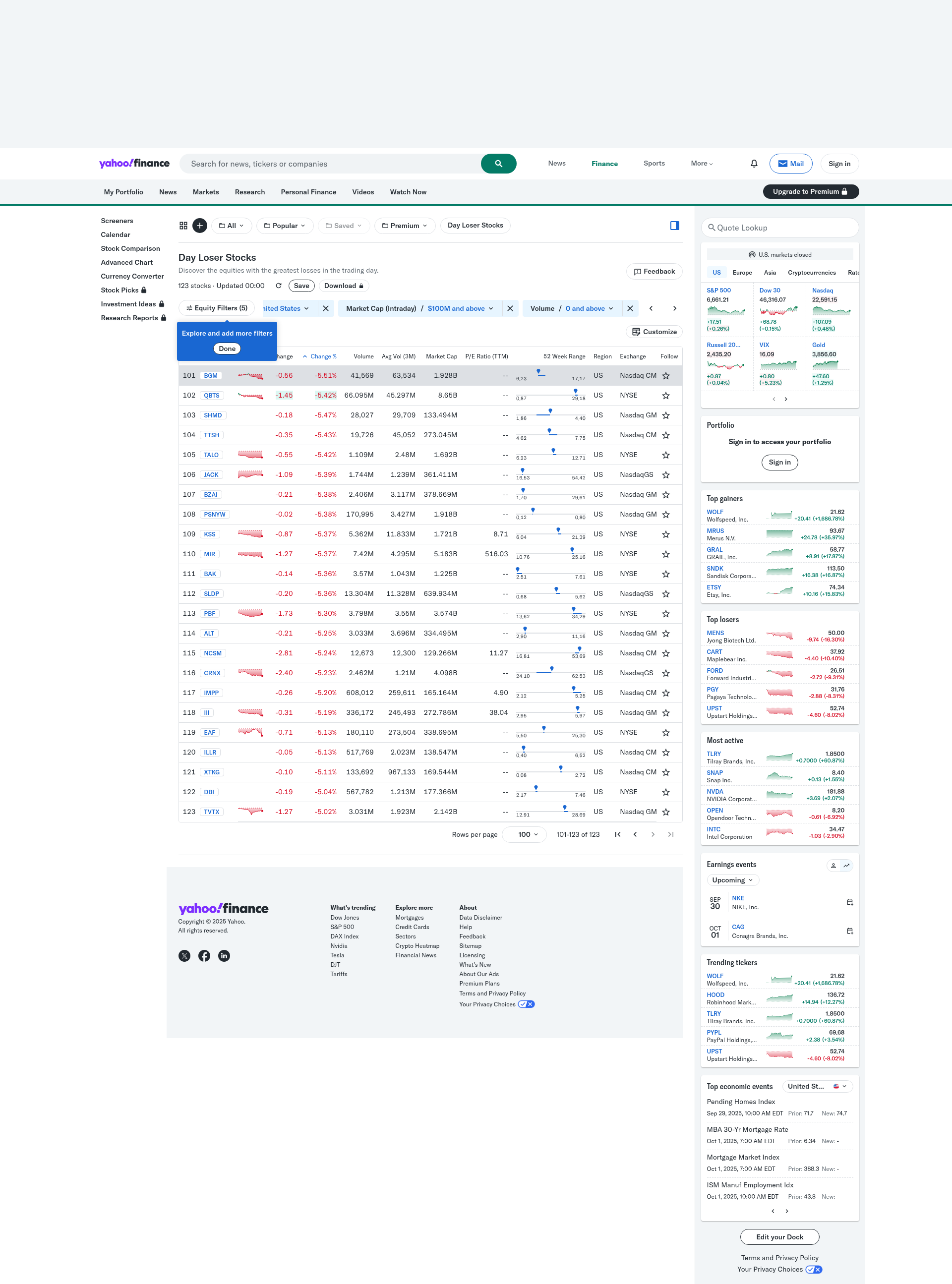
Task: Expand the Popular screeners dropdown
Action: [x=285, y=226]
